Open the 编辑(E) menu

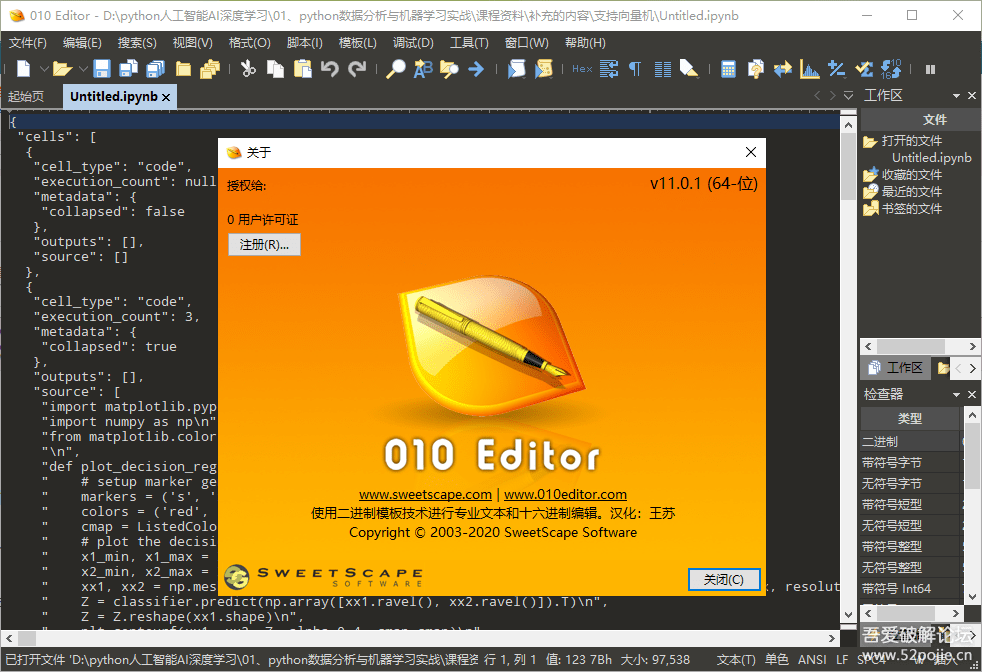pos(82,43)
